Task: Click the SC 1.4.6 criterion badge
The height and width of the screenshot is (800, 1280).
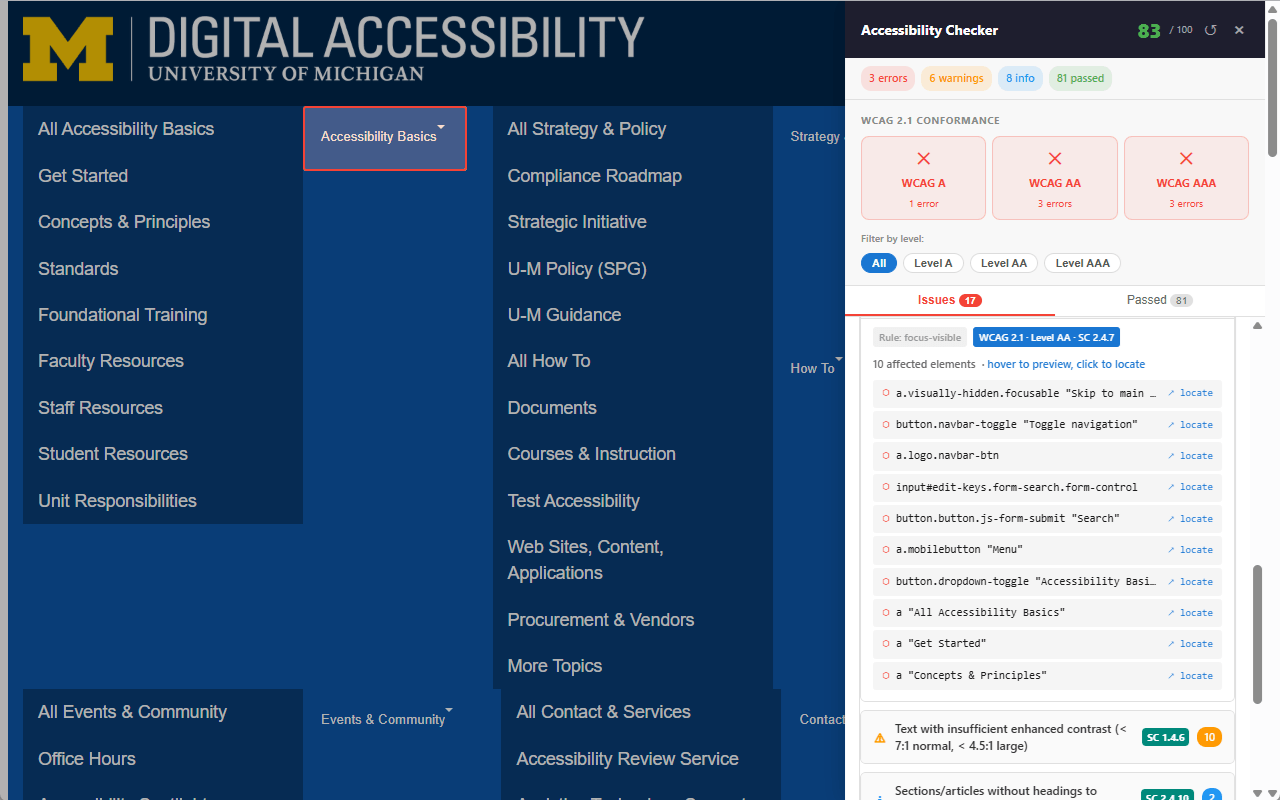Action: [1165, 737]
